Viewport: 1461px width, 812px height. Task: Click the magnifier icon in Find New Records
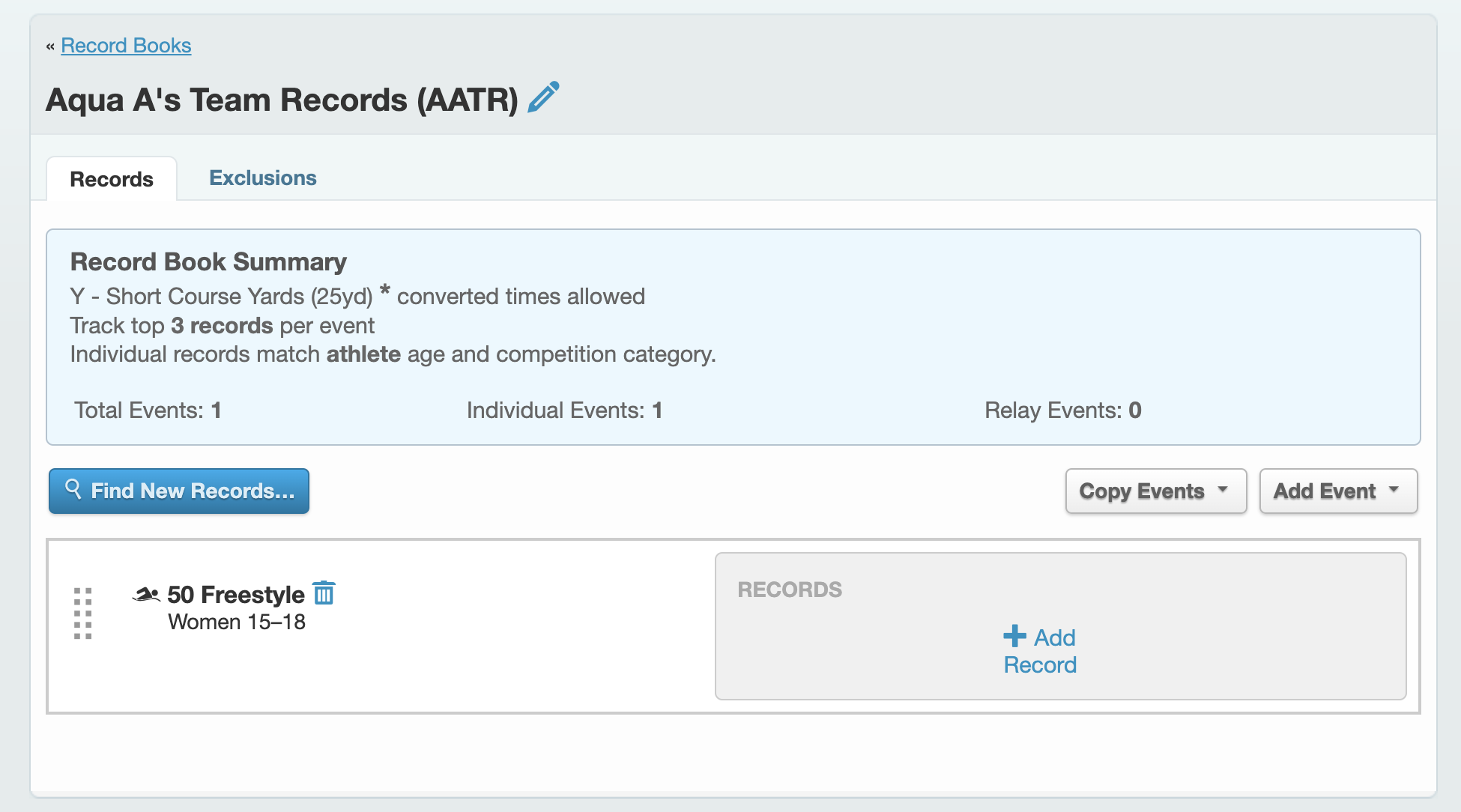coord(73,489)
